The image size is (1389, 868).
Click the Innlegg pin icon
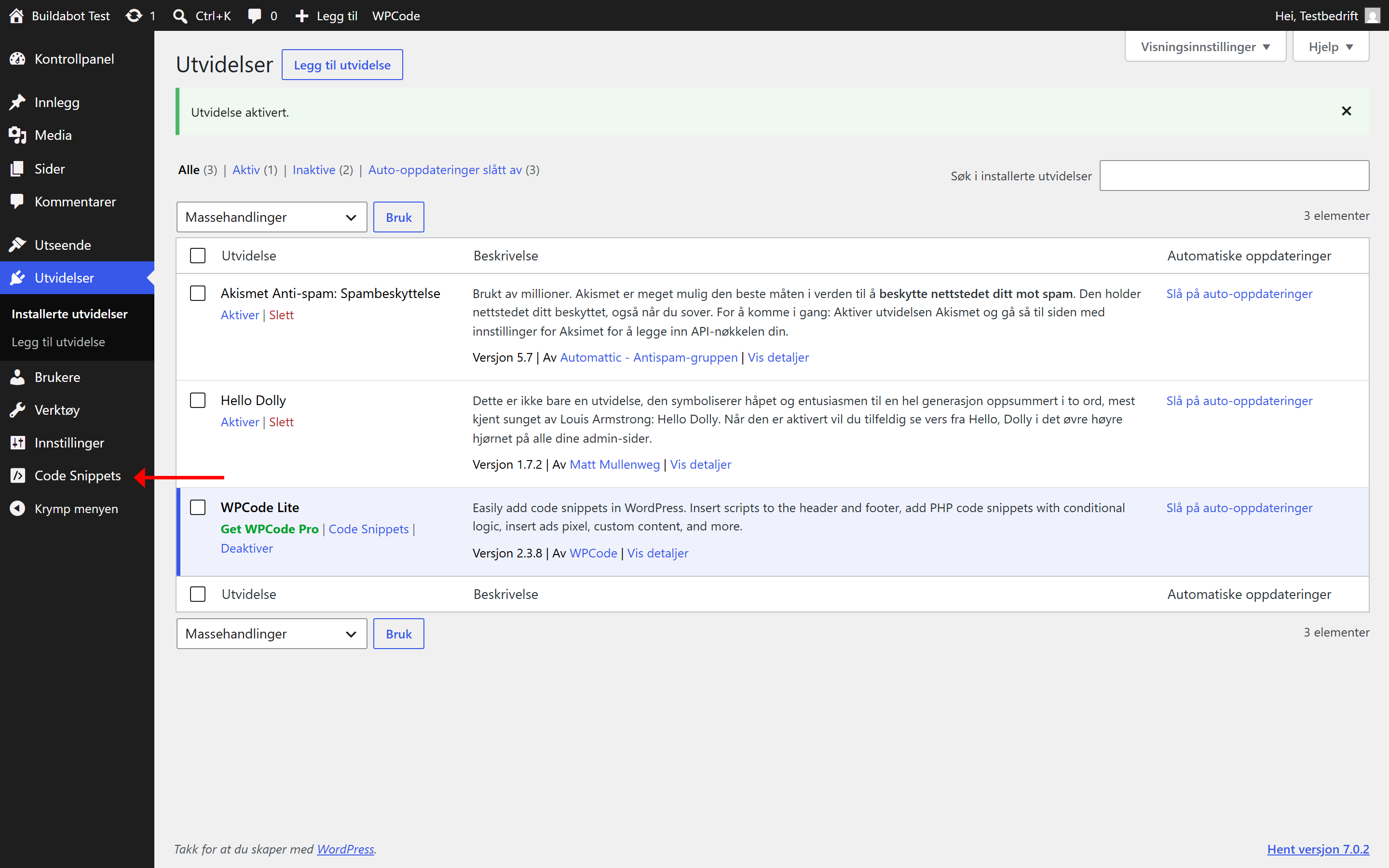[x=18, y=102]
